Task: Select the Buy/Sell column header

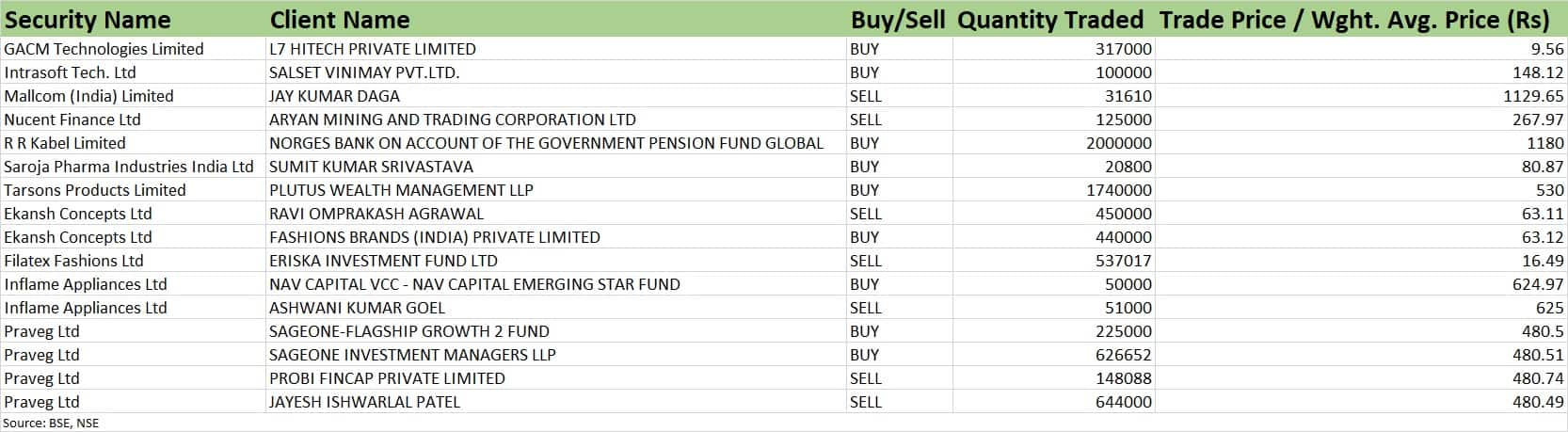Action: click(897, 20)
